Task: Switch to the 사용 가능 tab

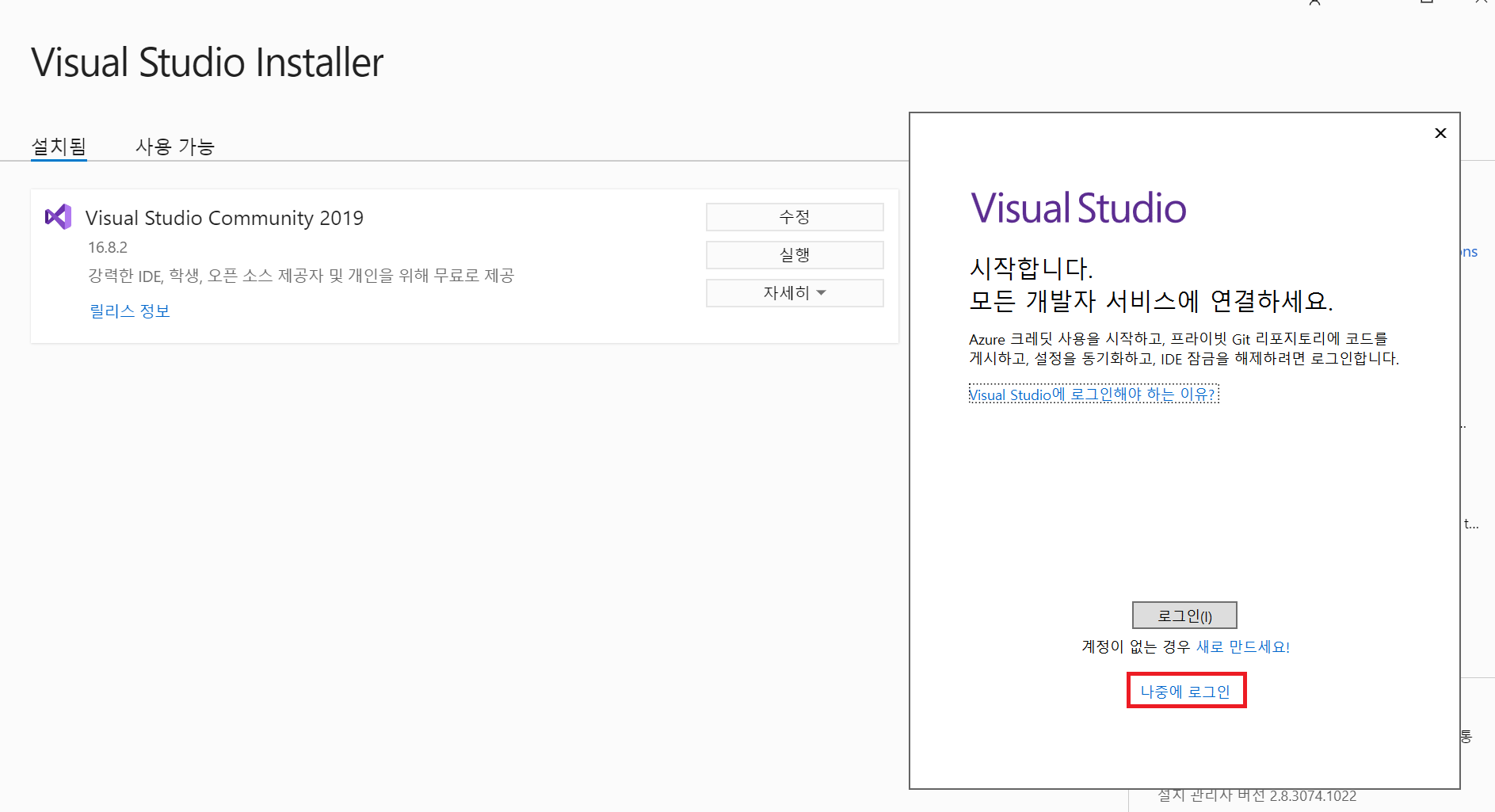Action: (x=174, y=147)
